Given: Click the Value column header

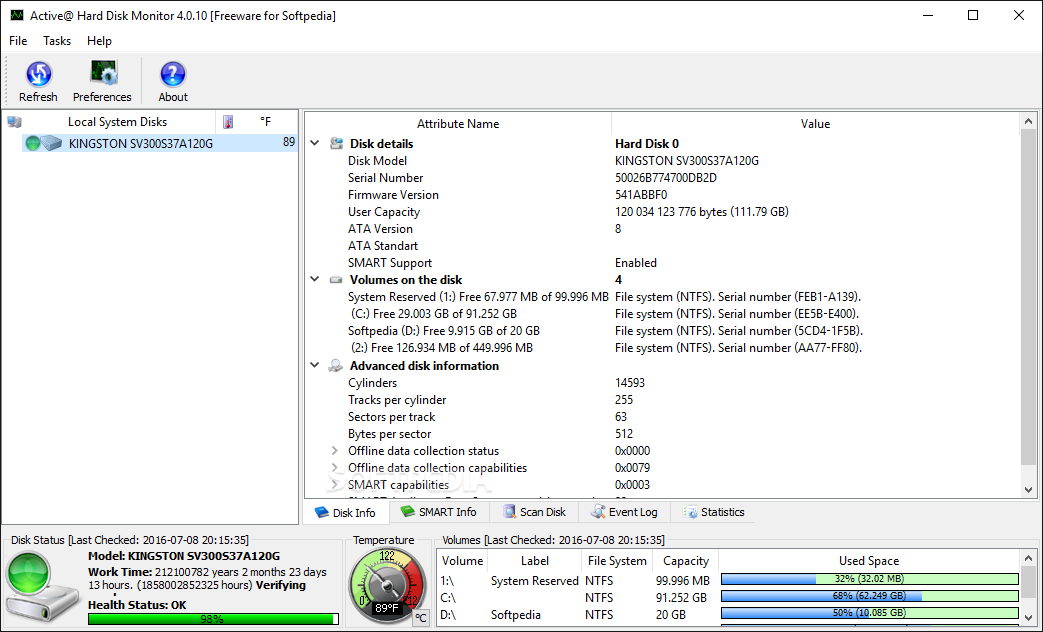Looking at the screenshot, I should point(816,124).
